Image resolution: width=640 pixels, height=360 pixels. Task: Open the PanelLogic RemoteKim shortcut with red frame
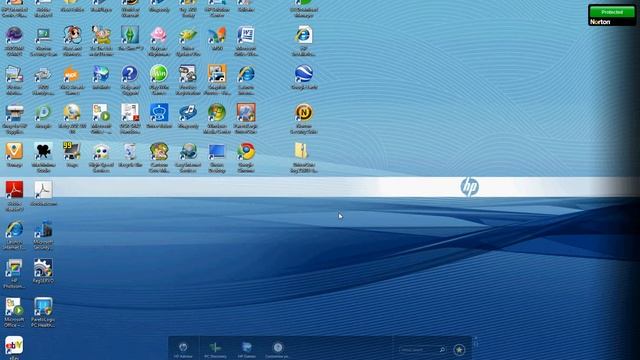(246, 113)
